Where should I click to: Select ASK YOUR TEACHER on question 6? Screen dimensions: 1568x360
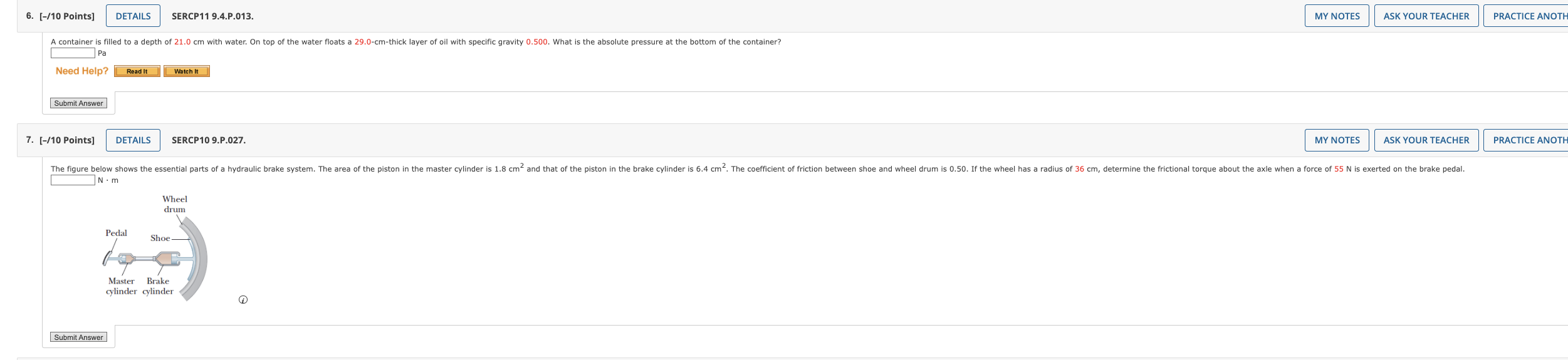(x=1426, y=16)
